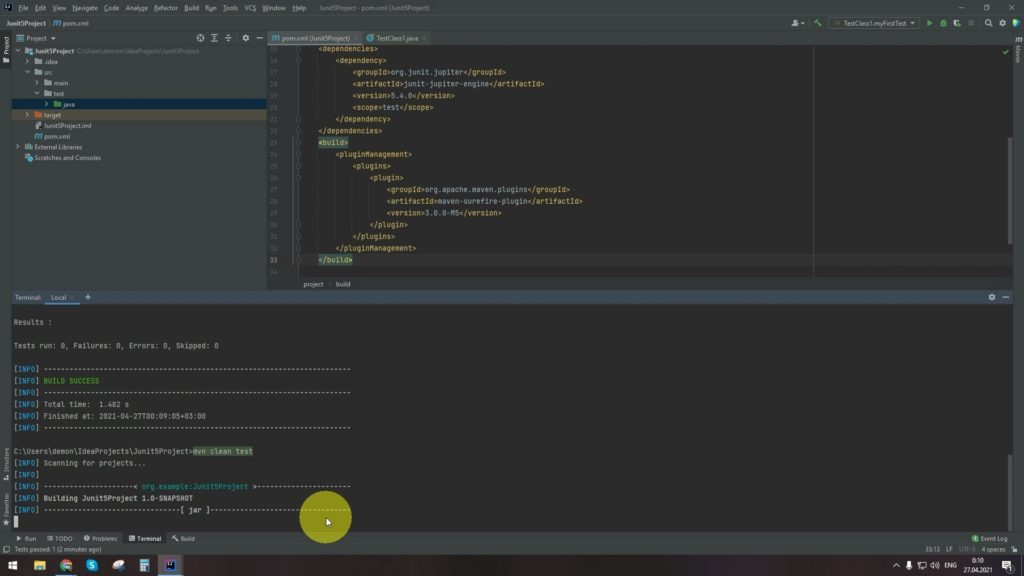Open Structure tool window on left edge
The height and width of the screenshot is (576, 1024).
6,464
